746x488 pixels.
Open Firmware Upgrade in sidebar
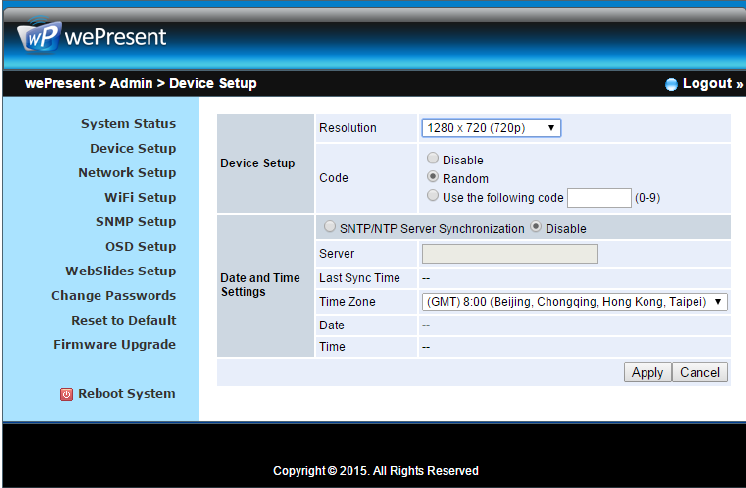point(115,344)
